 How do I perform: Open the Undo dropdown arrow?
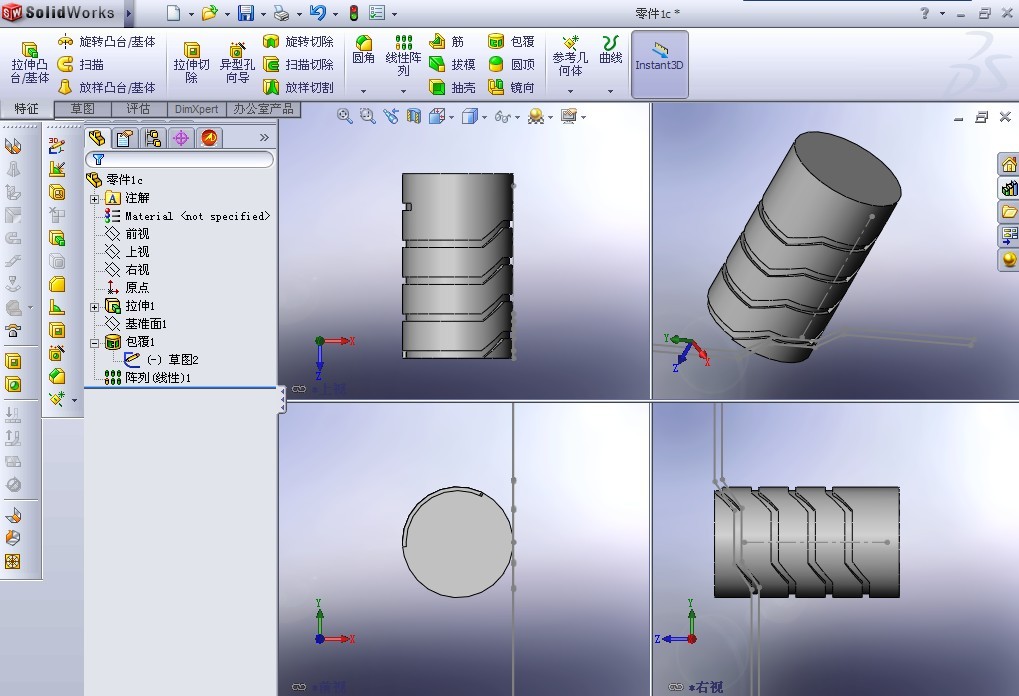(335, 14)
